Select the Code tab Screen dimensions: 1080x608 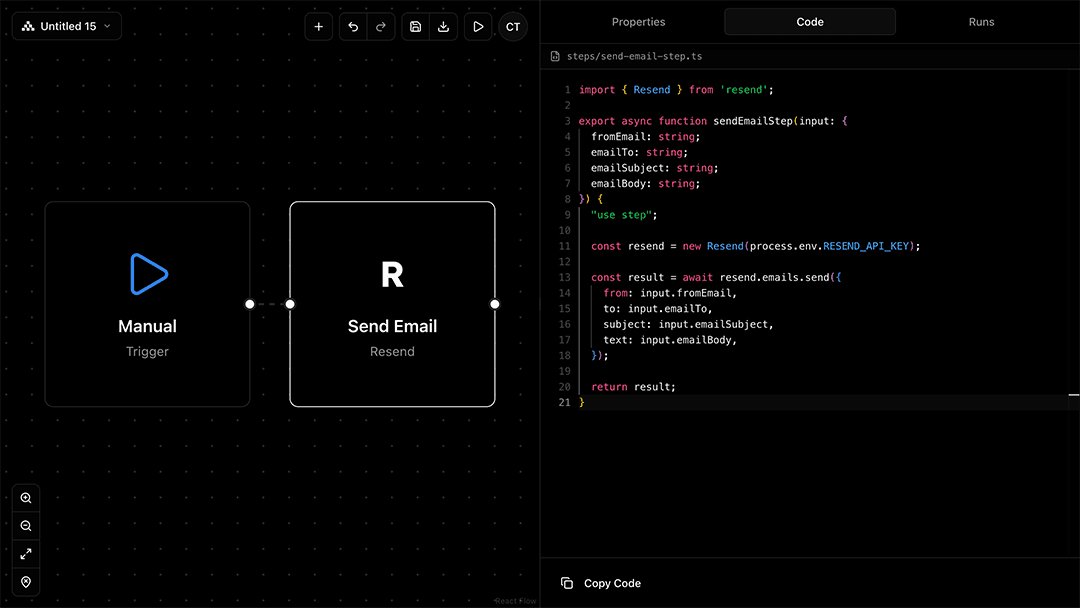pos(810,22)
